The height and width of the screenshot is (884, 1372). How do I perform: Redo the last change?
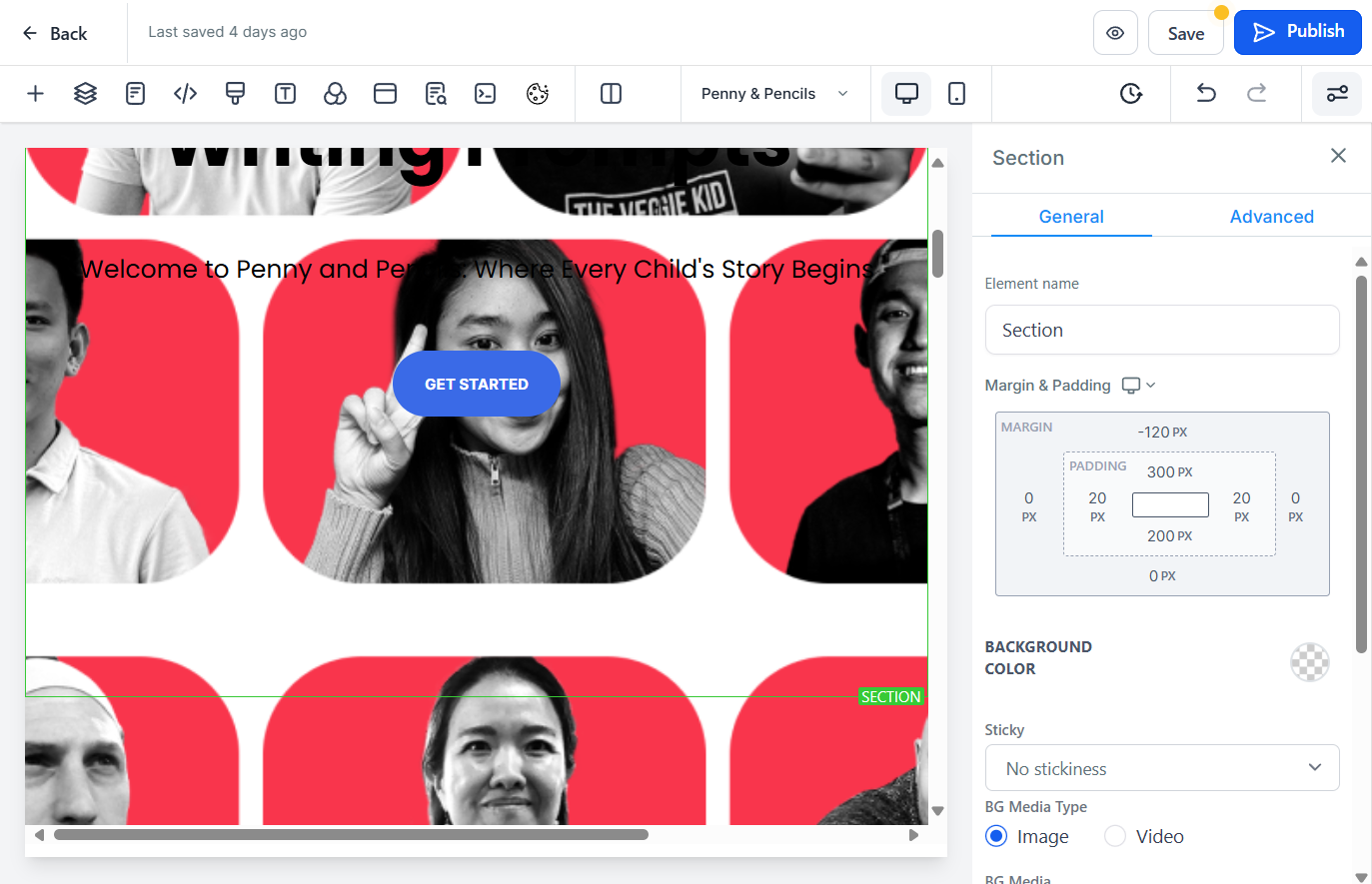tap(1256, 94)
